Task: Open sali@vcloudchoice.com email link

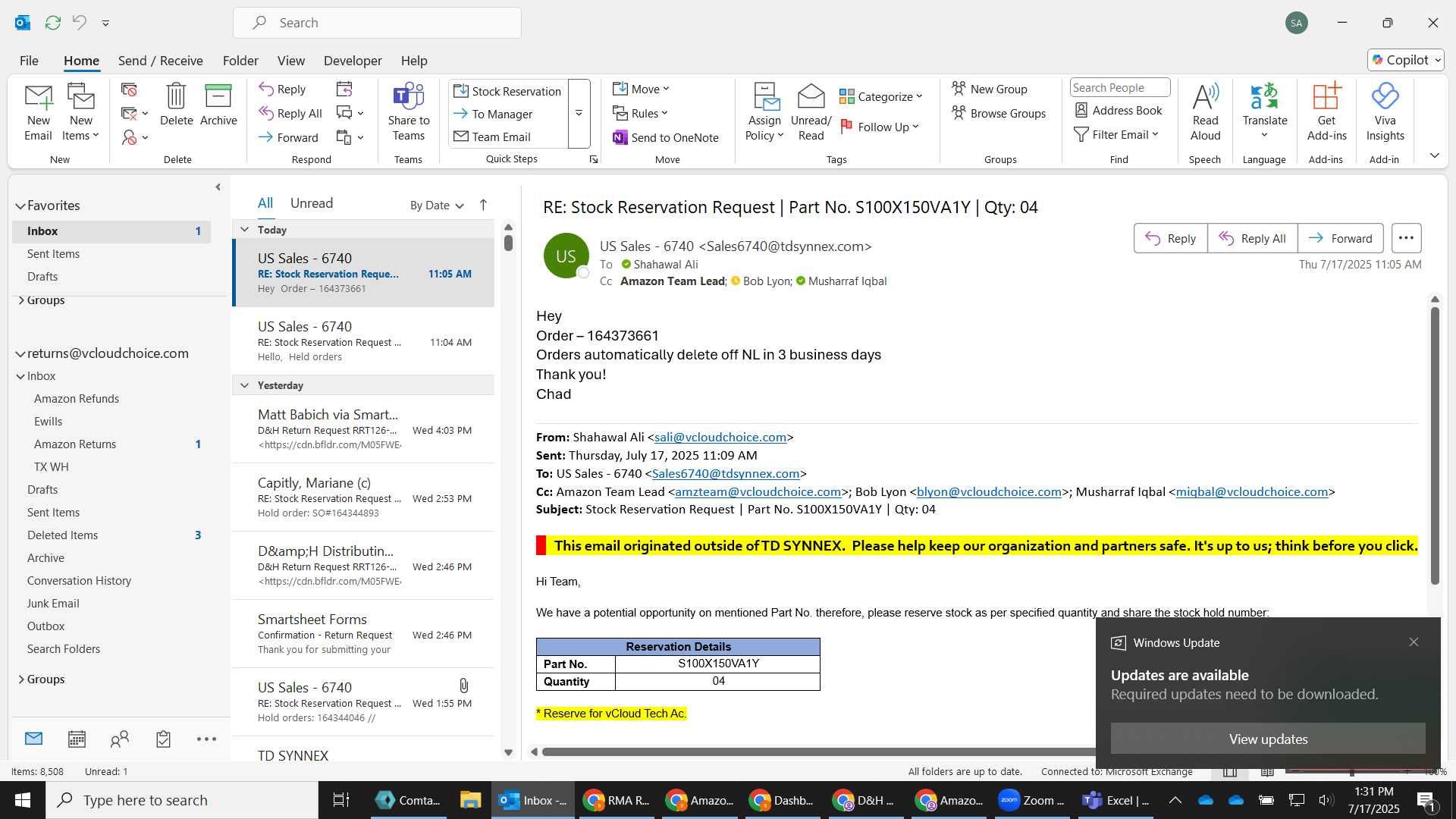Action: pos(720,438)
